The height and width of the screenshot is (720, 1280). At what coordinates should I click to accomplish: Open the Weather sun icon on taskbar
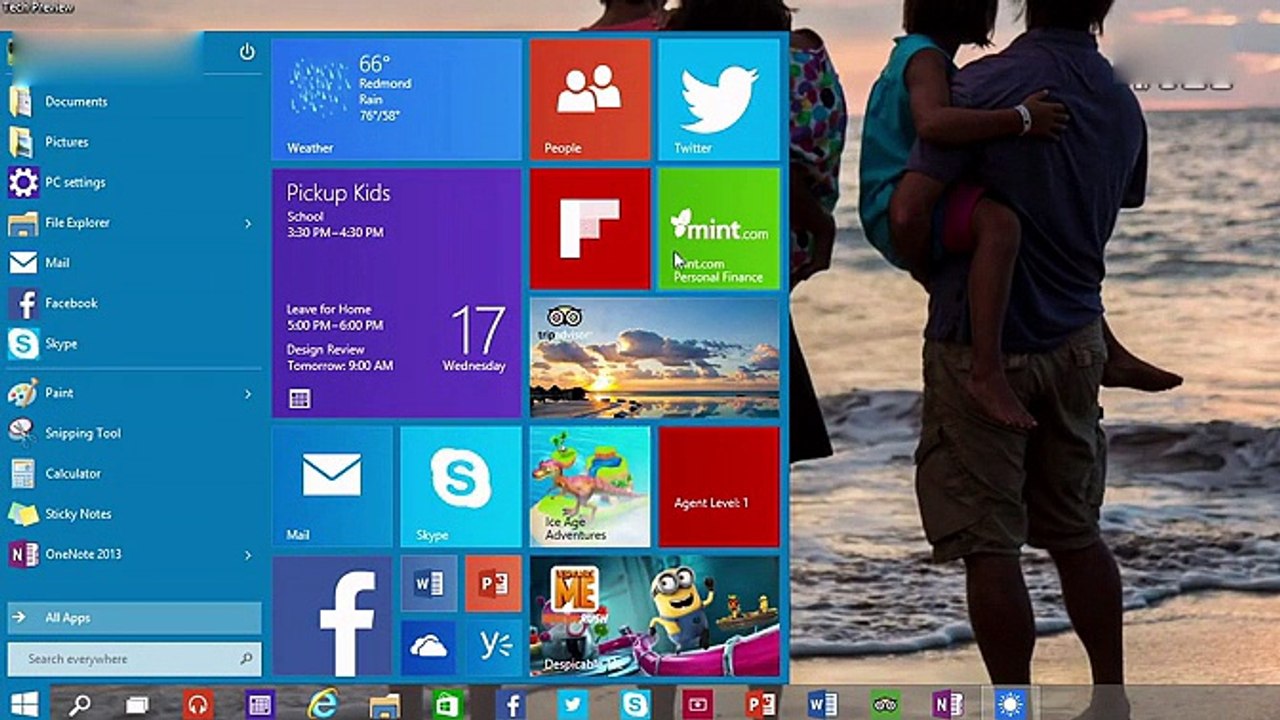tap(1010, 704)
